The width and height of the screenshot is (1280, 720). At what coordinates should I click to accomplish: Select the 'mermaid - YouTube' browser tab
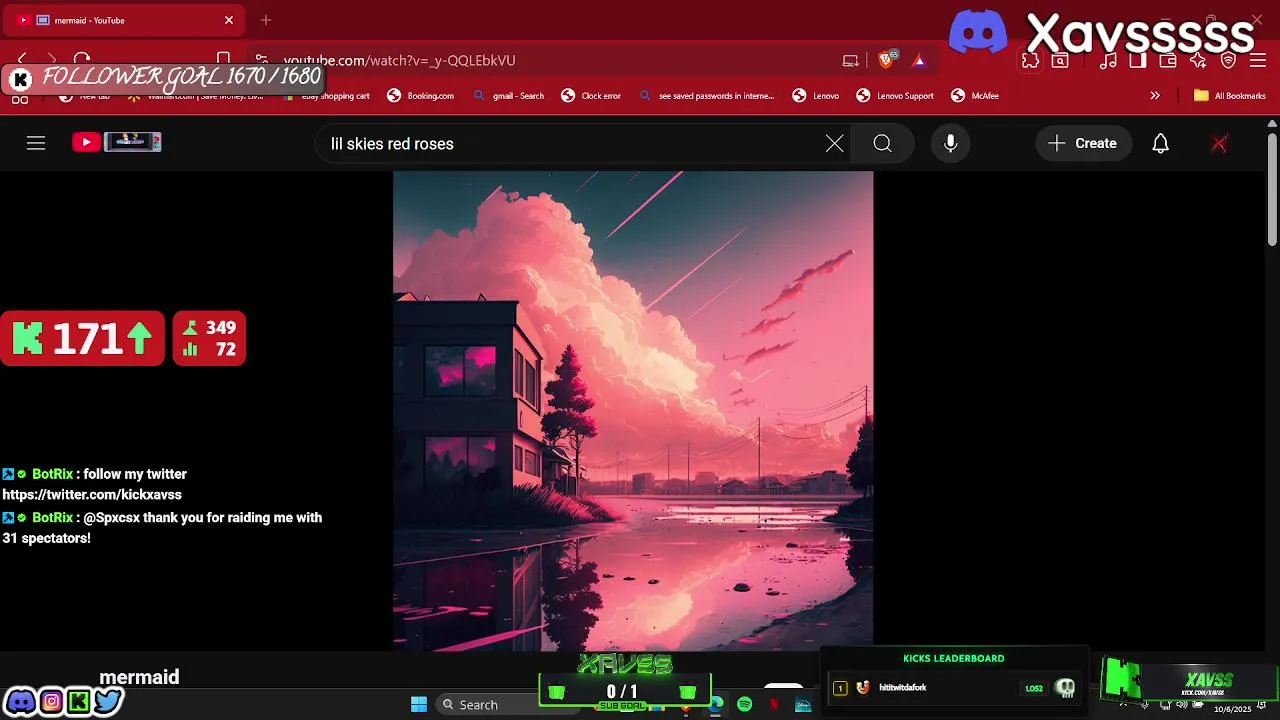tap(125, 20)
